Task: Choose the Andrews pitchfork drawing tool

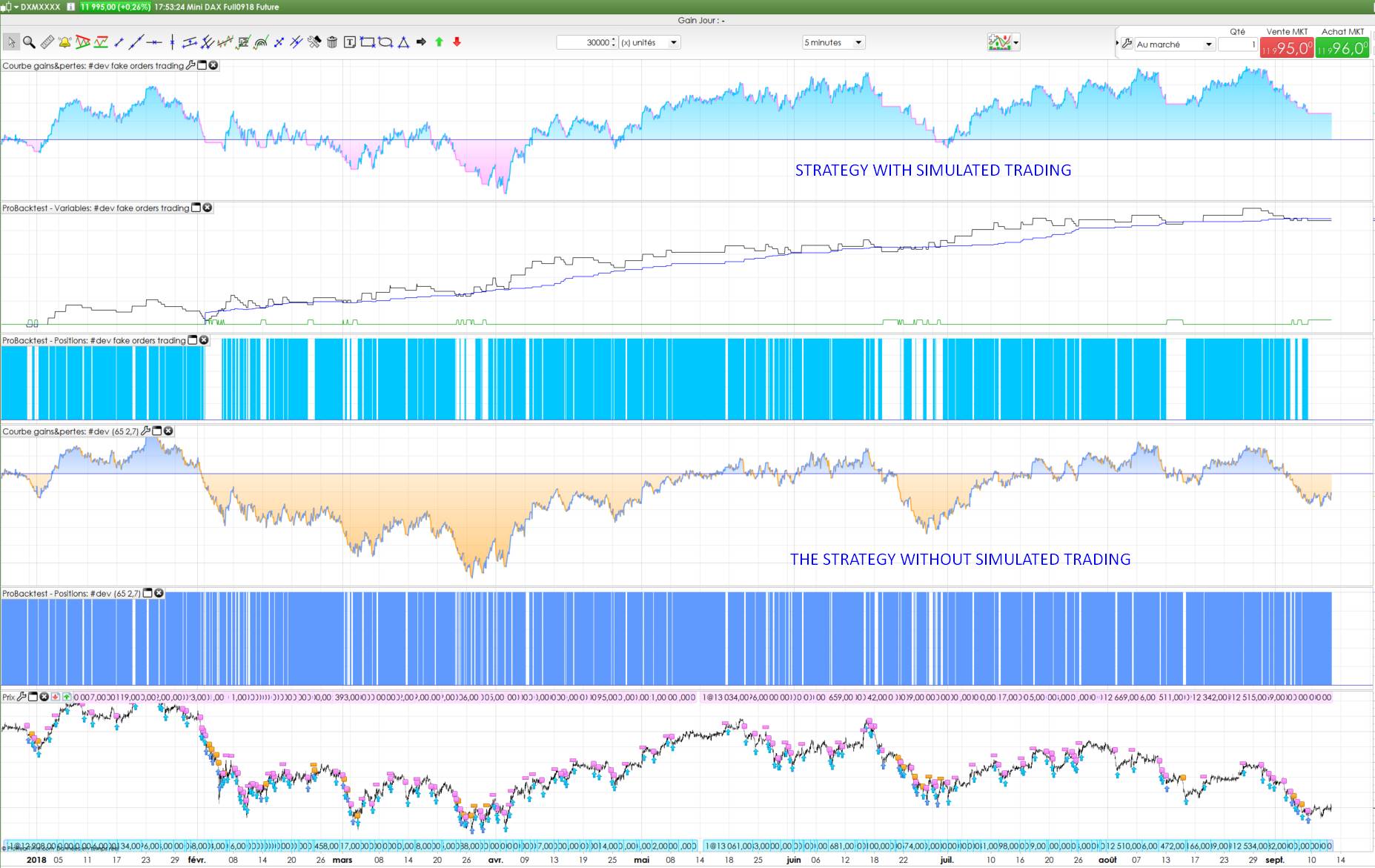Action: click(x=208, y=42)
